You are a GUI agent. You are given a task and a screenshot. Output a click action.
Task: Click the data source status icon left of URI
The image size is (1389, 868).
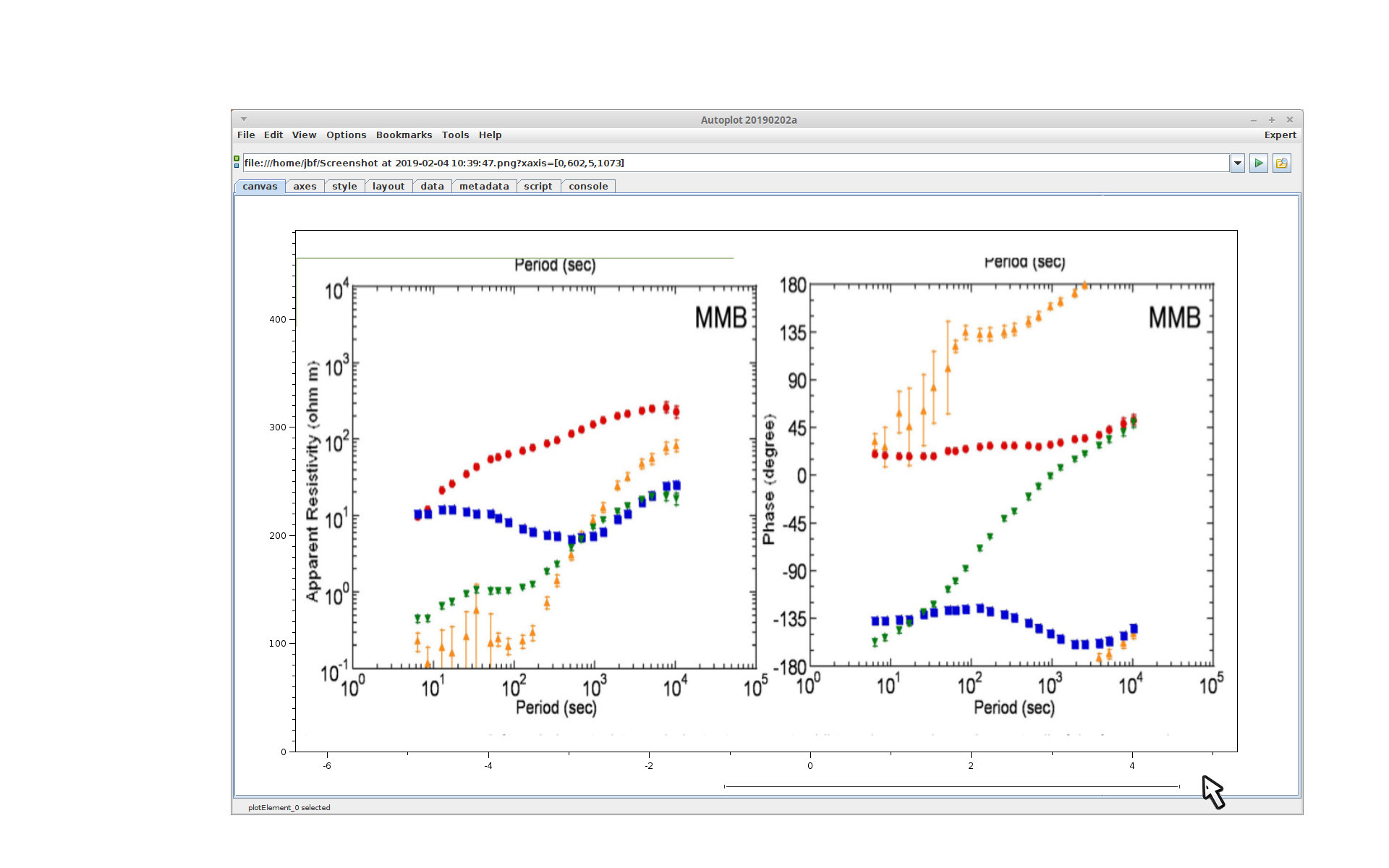pos(237,162)
